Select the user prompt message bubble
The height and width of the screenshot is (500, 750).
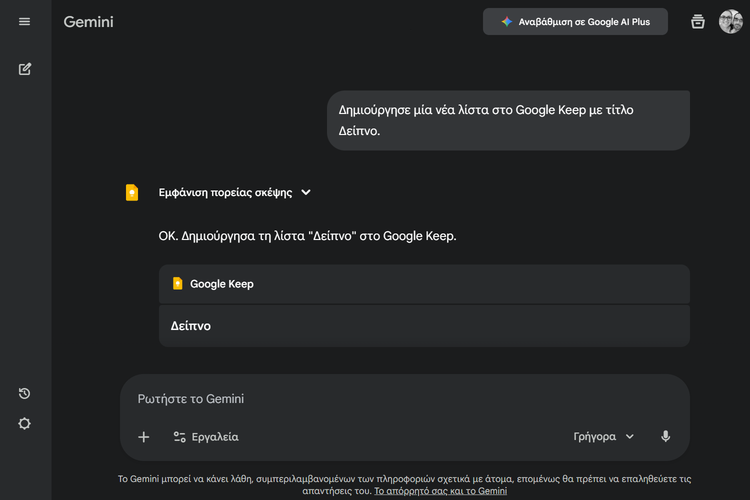(x=508, y=121)
